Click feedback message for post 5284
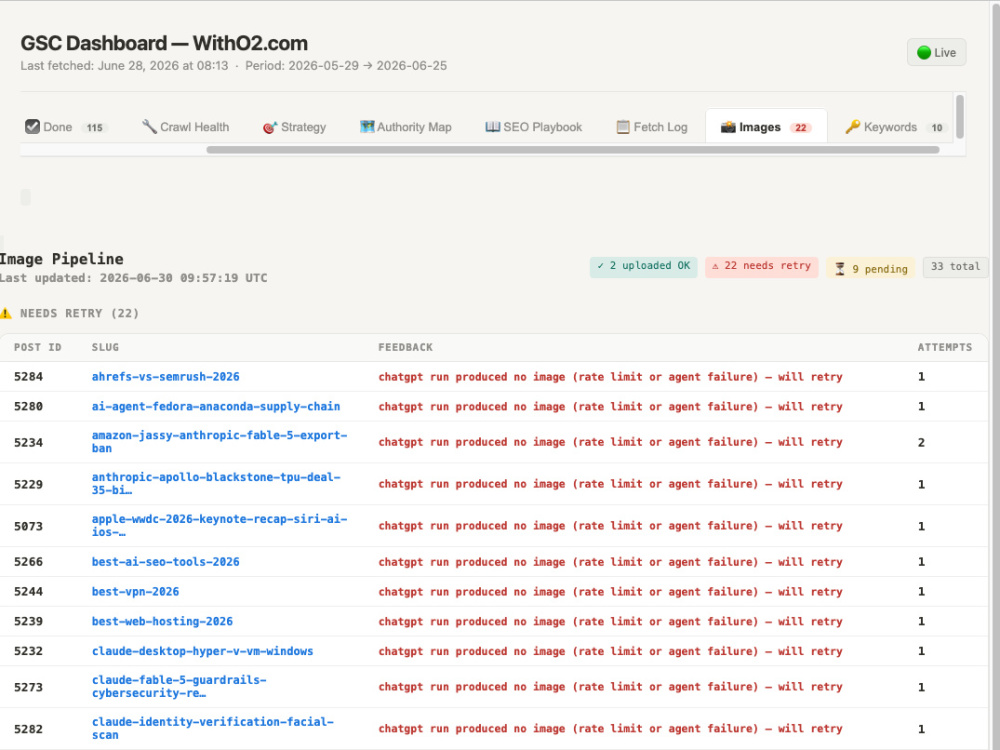This screenshot has width=1000, height=750. [x=610, y=376]
